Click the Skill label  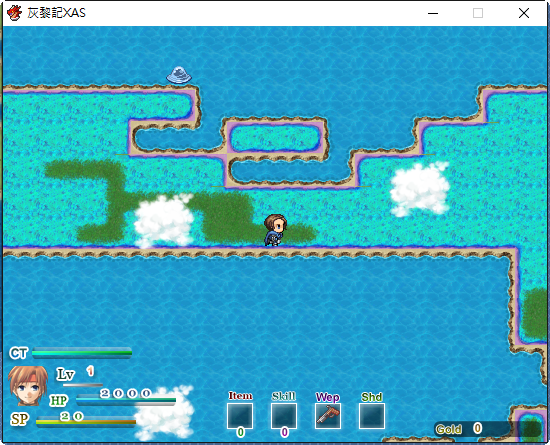point(284,396)
